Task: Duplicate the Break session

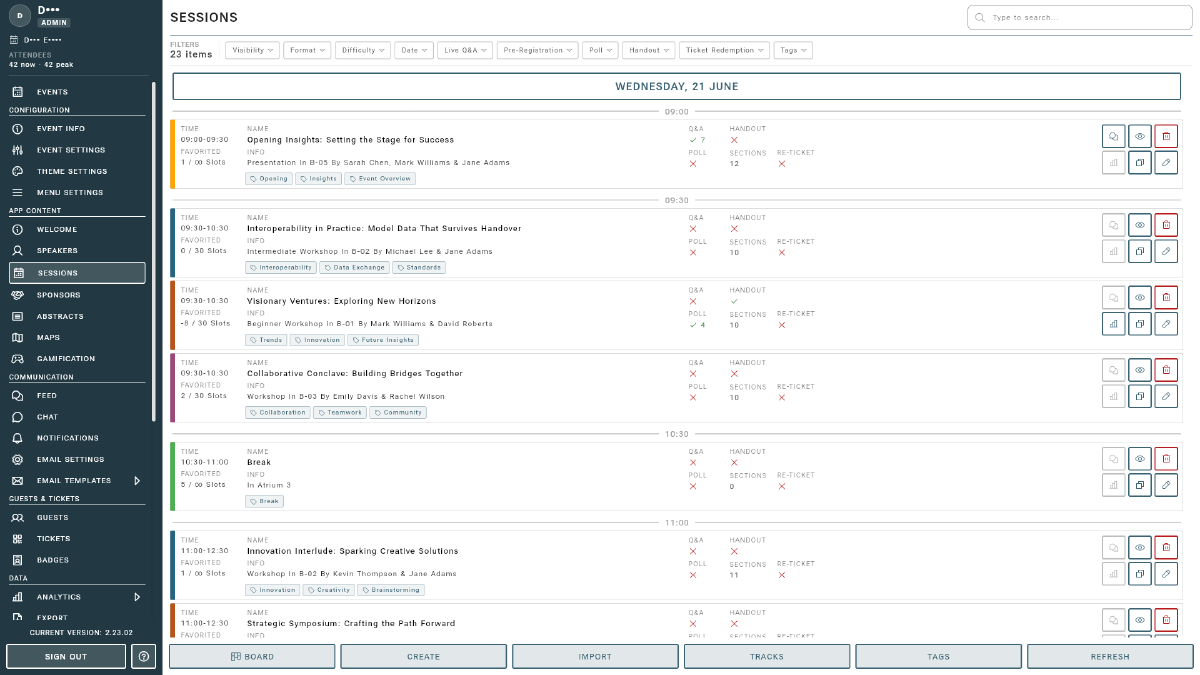Action: coord(1140,485)
